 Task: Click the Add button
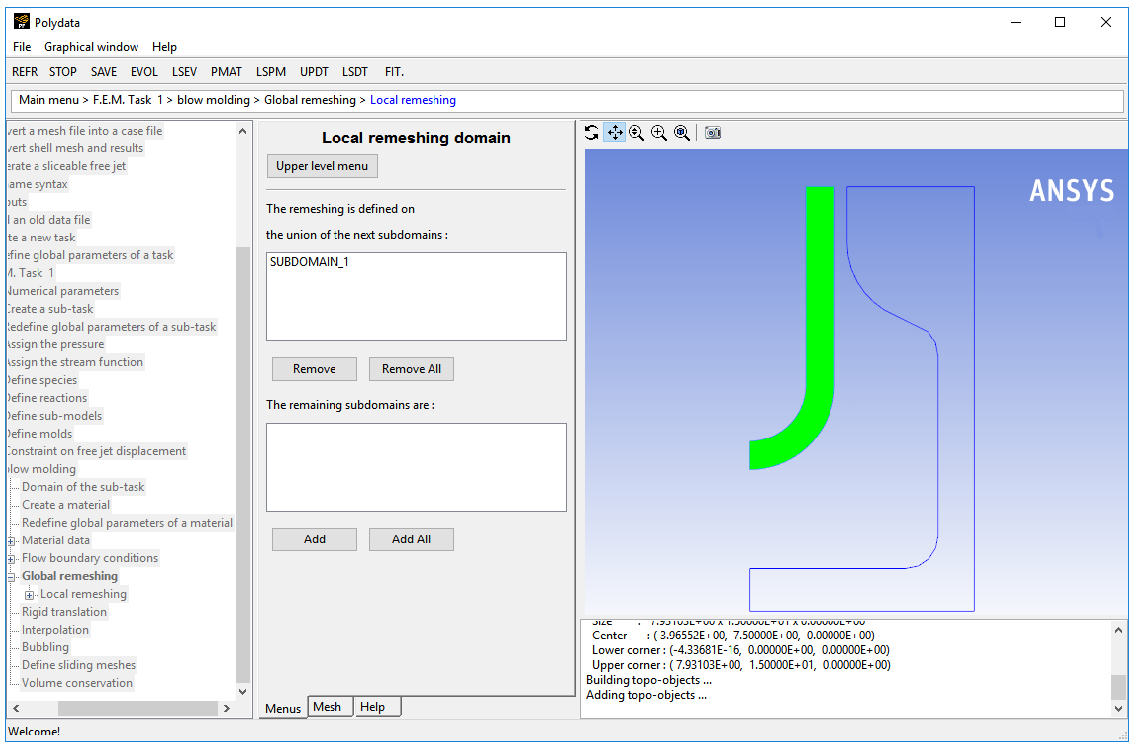pyautogui.click(x=314, y=540)
